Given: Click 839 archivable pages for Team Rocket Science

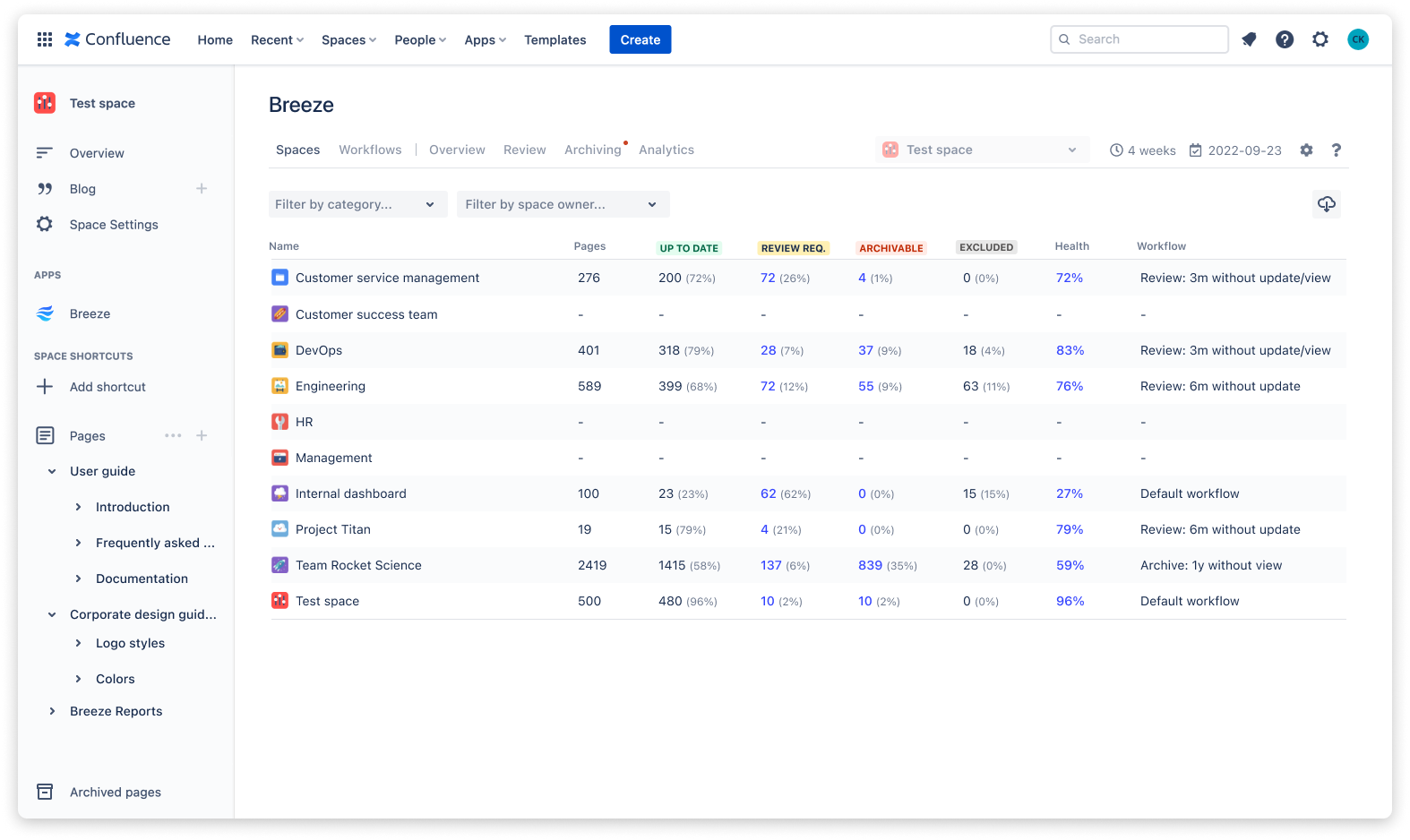Looking at the screenshot, I should [x=870, y=565].
